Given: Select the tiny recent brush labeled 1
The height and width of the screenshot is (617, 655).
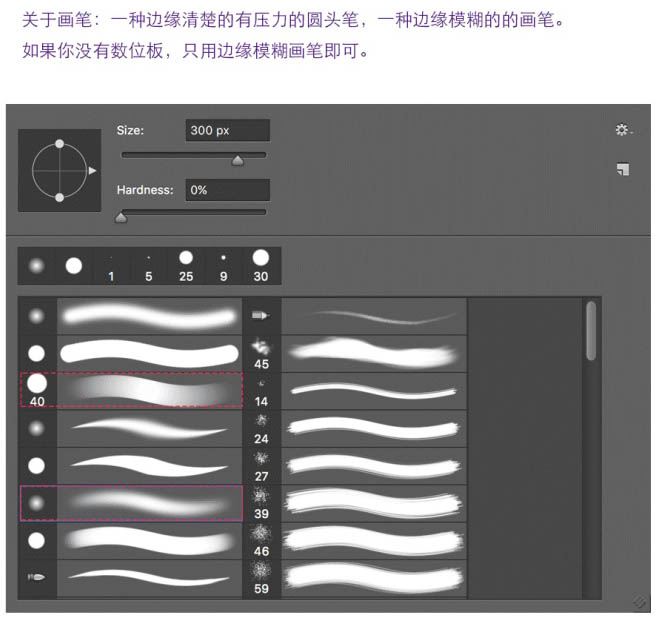Looking at the screenshot, I should 111,266.
